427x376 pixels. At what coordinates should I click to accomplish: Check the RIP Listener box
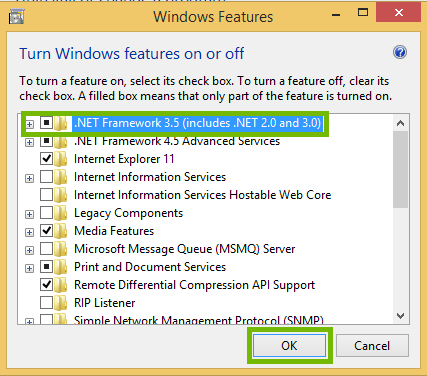point(46,303)
